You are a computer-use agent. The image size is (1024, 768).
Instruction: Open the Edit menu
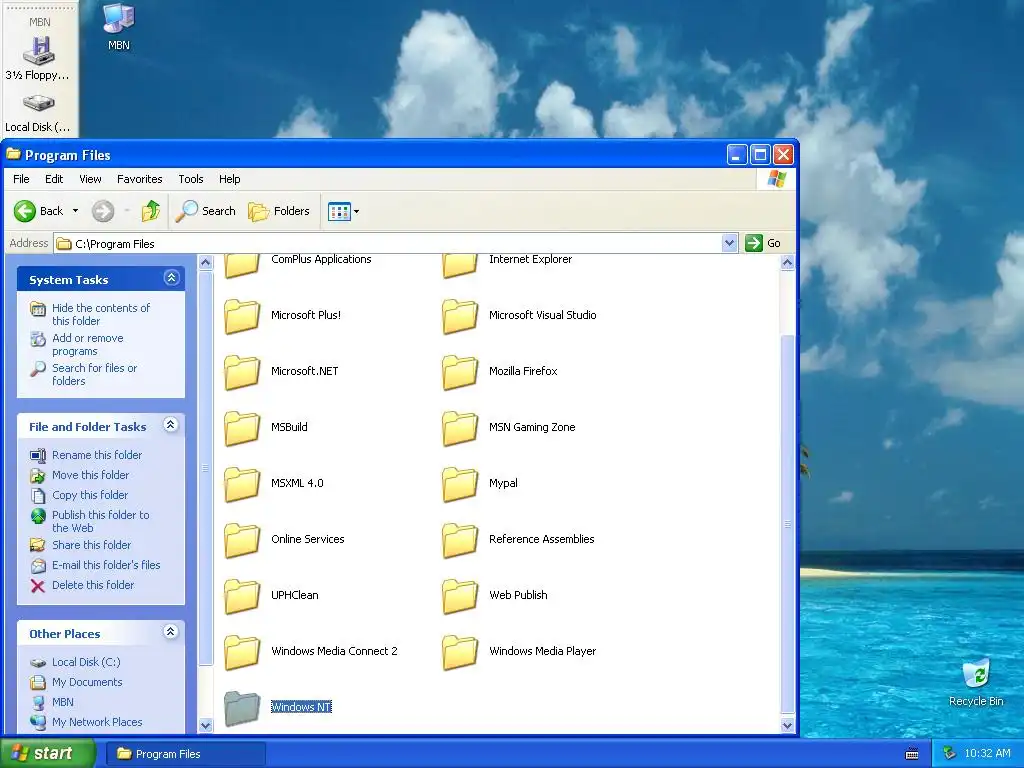[54, 179]
